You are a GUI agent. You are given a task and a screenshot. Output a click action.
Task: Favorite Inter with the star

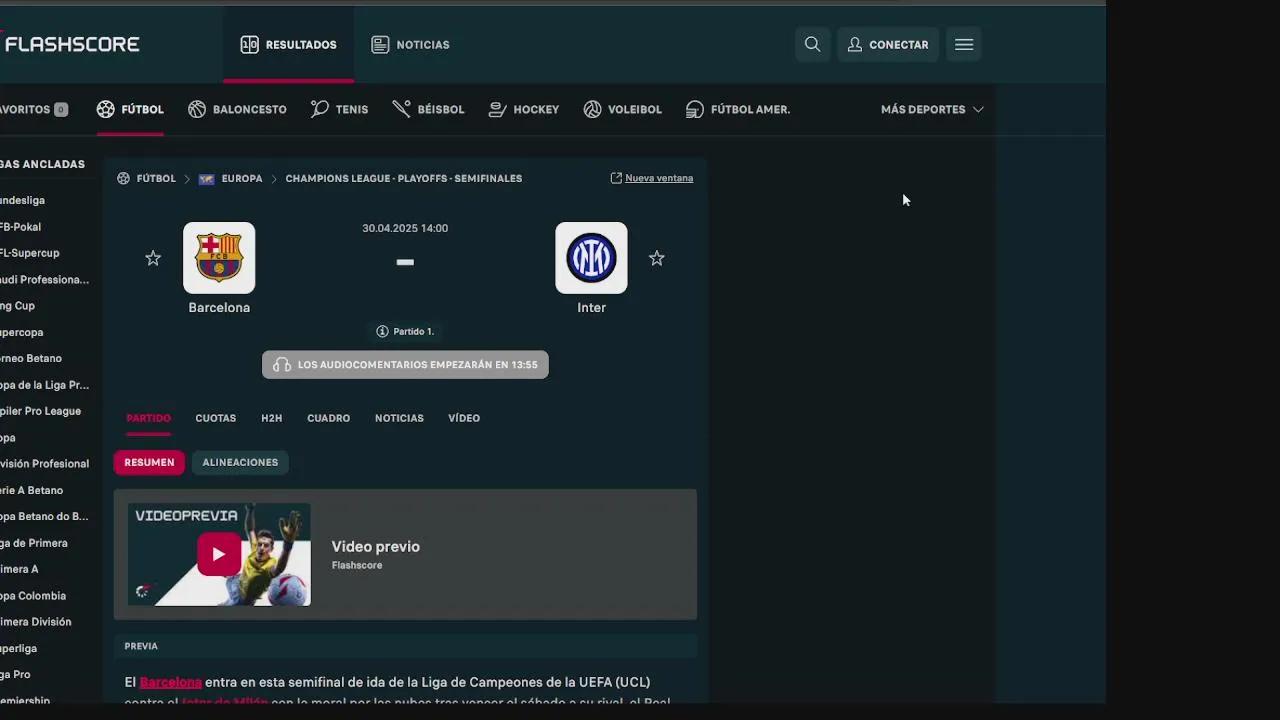(657, 258)
